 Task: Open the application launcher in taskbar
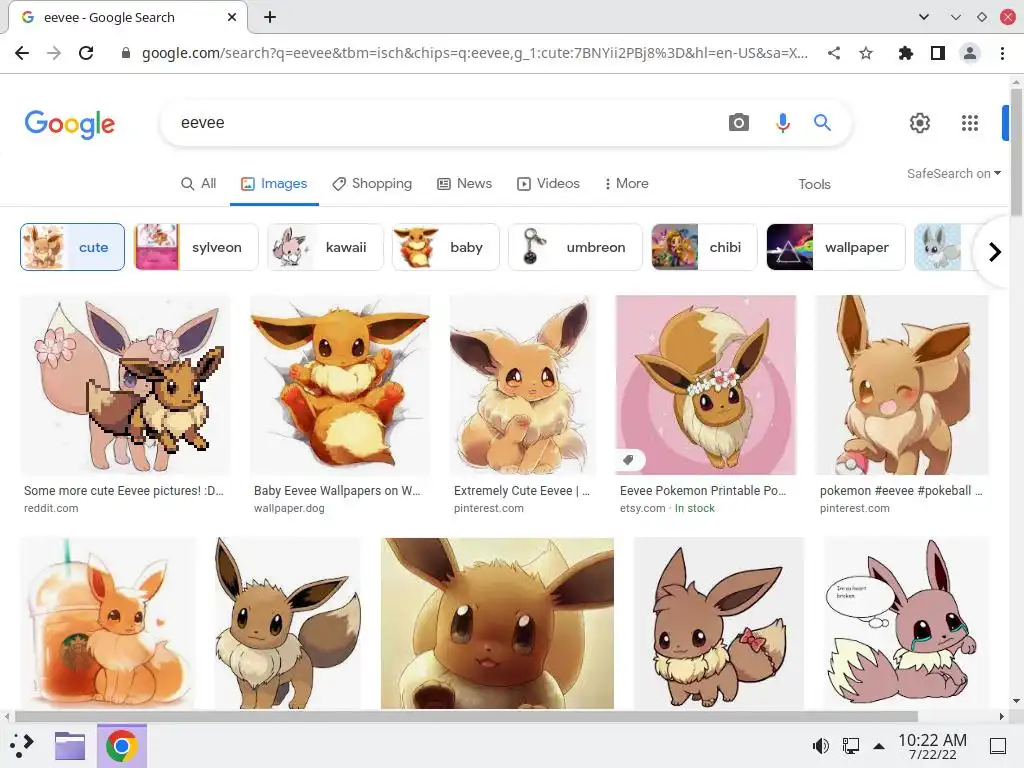tap(22, 746)
